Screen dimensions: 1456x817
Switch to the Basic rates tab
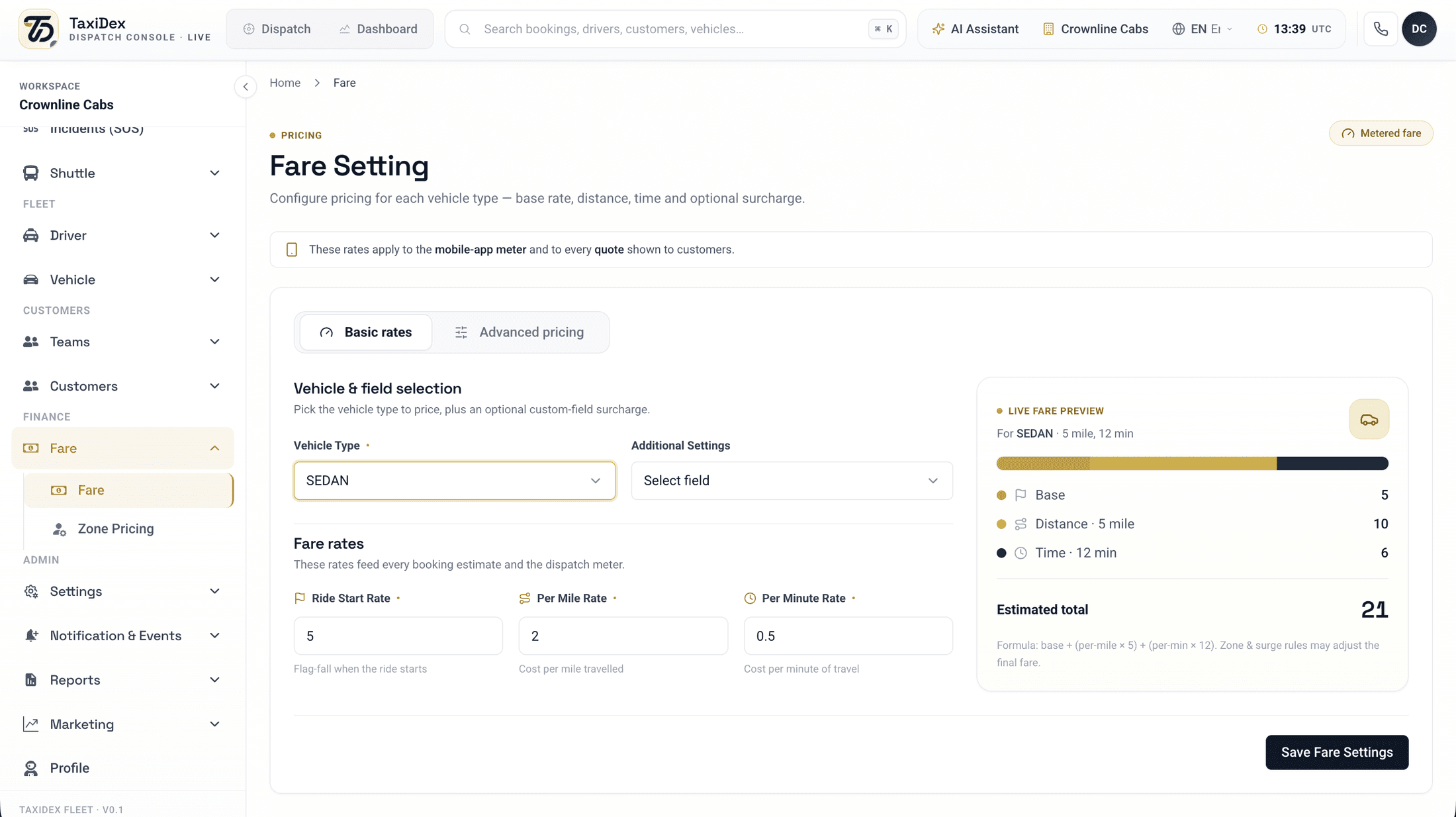pyautogui.click(x=365, y=332)
